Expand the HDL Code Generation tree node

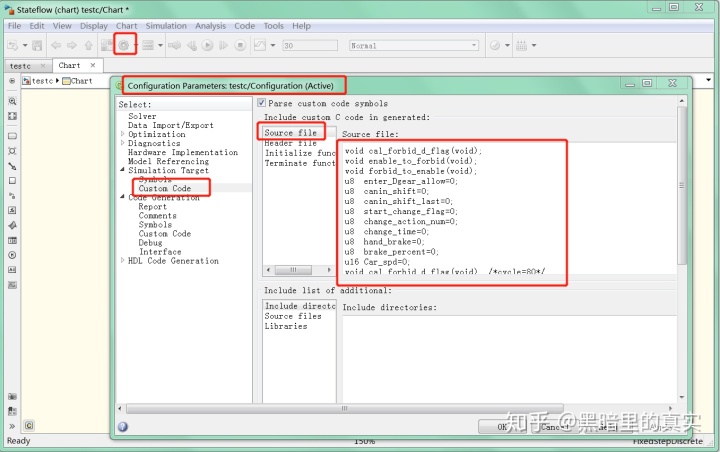tap(123, 260)
